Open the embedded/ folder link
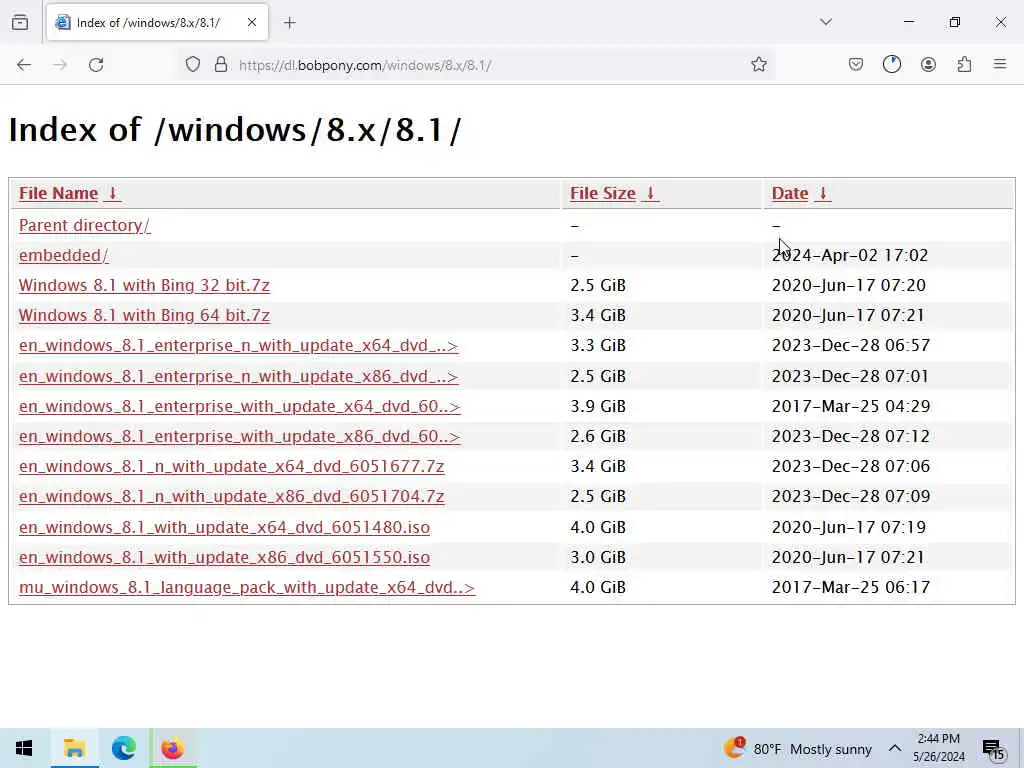The image size is (1024, 768). [x=64, y=255]
